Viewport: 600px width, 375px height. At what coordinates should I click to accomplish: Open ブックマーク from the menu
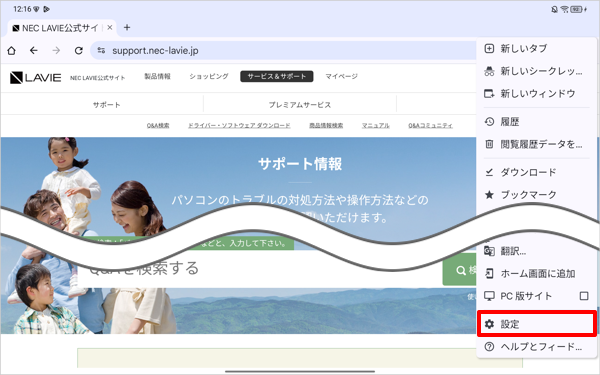[x=536, y=195]
